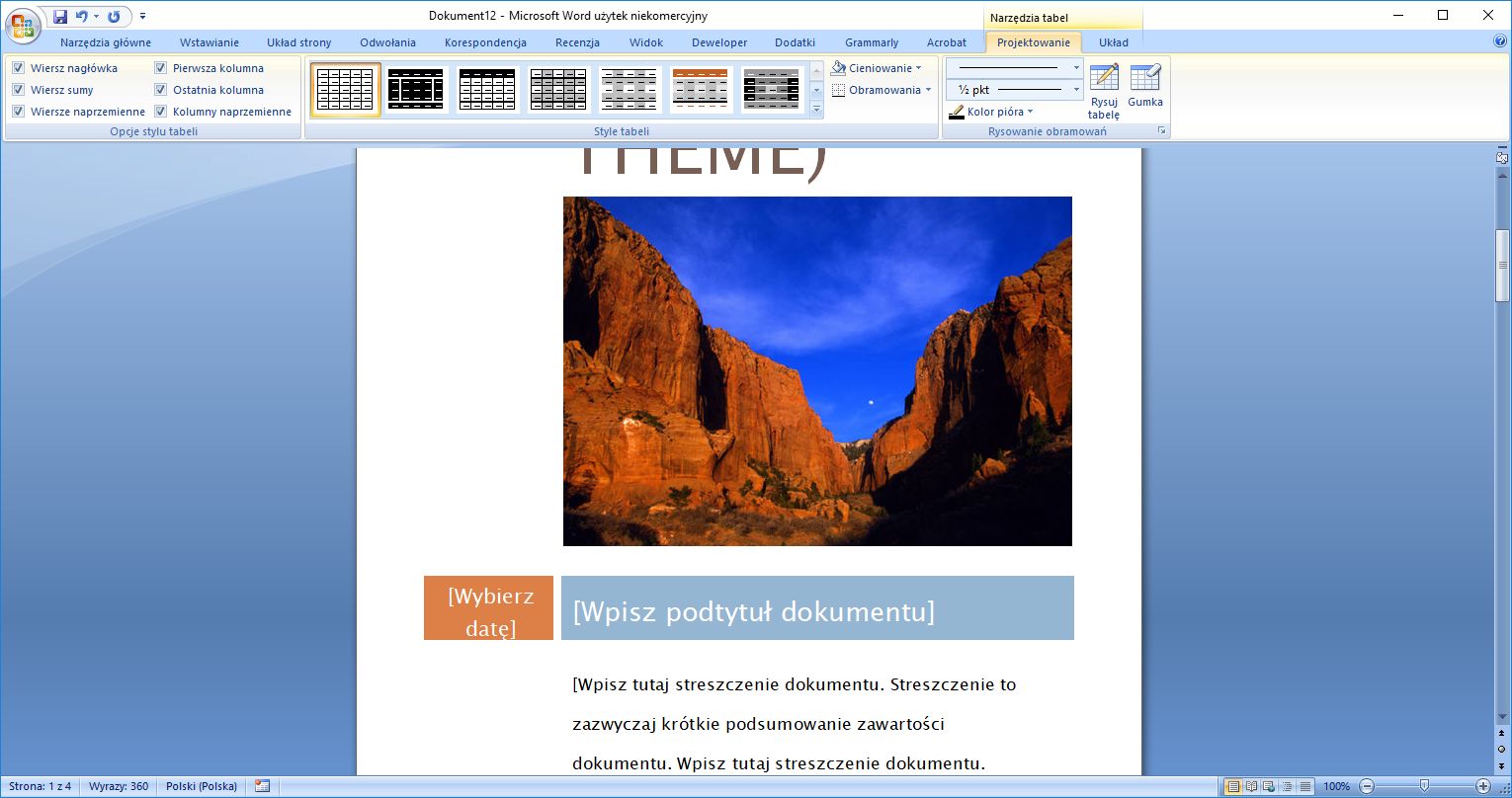Uncheck Wiersze naprzemienne option

tap(18, 112)
